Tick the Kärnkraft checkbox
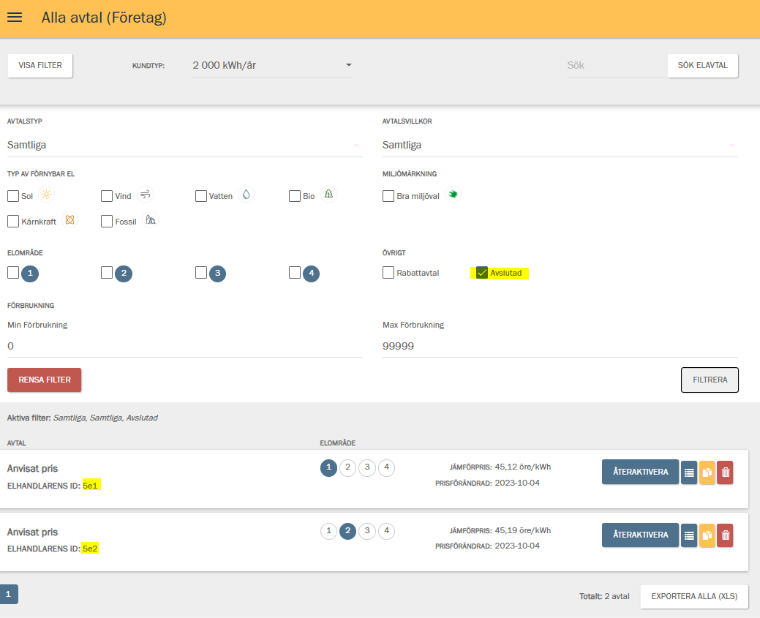760x618 pixels. (13, 221)
